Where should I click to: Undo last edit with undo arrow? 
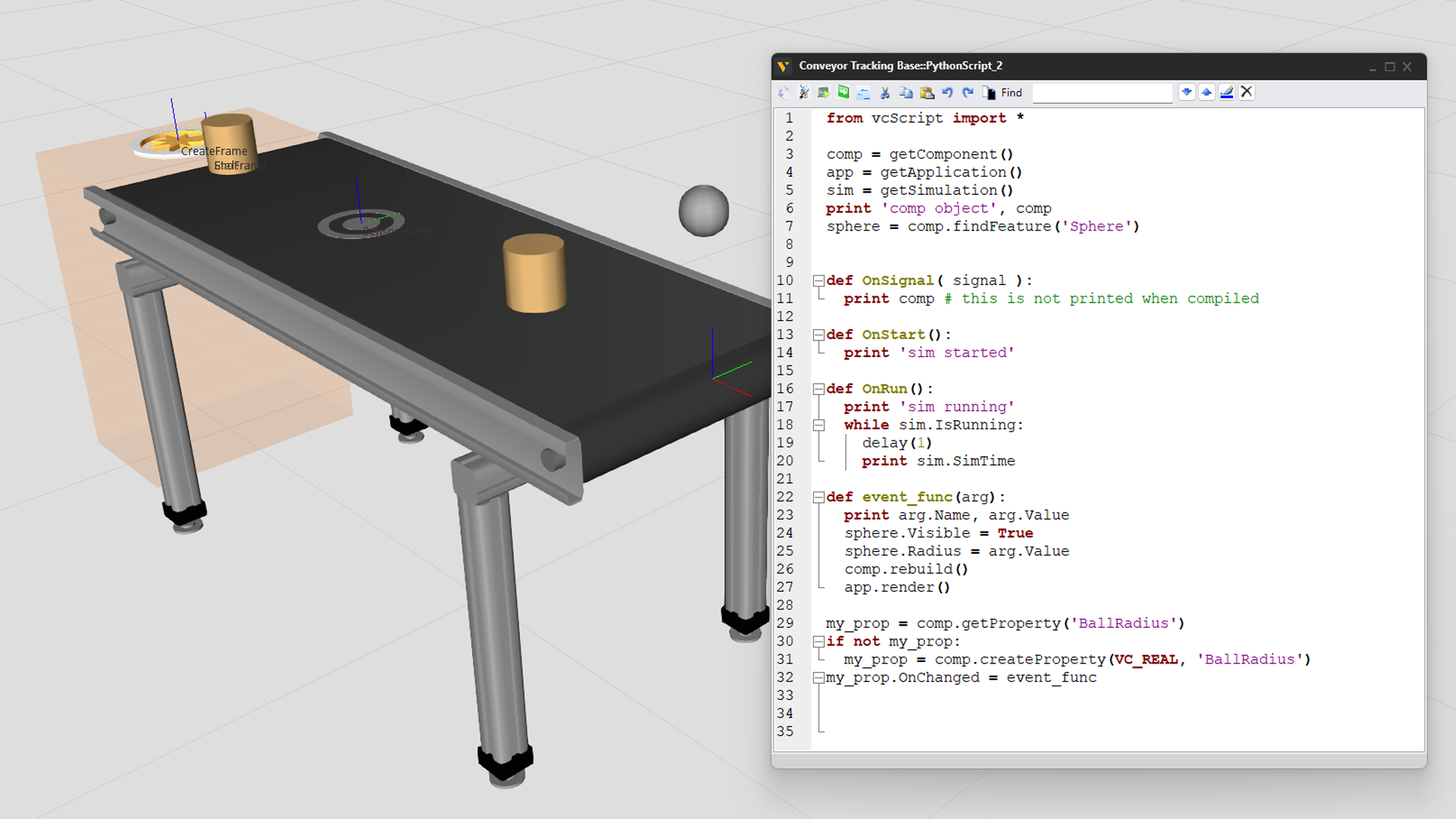click(x=947, y=93)
